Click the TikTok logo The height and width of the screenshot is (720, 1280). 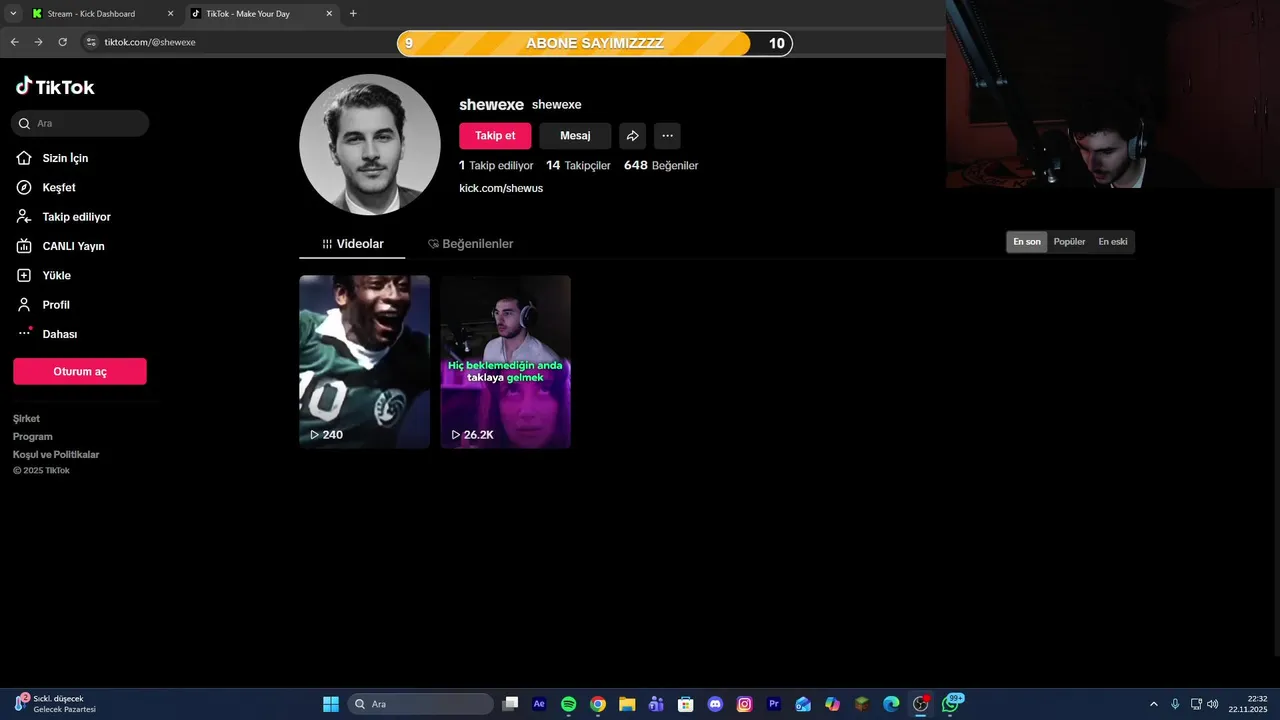coord(55,87)
